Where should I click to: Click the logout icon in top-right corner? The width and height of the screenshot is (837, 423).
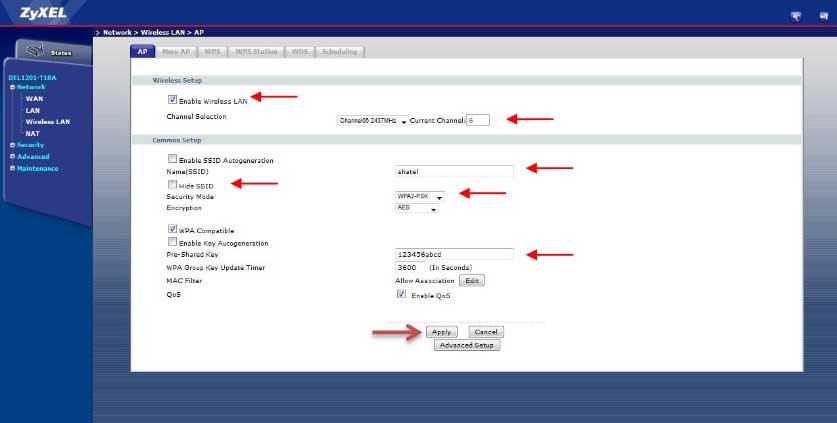click(x=821, y=16)
